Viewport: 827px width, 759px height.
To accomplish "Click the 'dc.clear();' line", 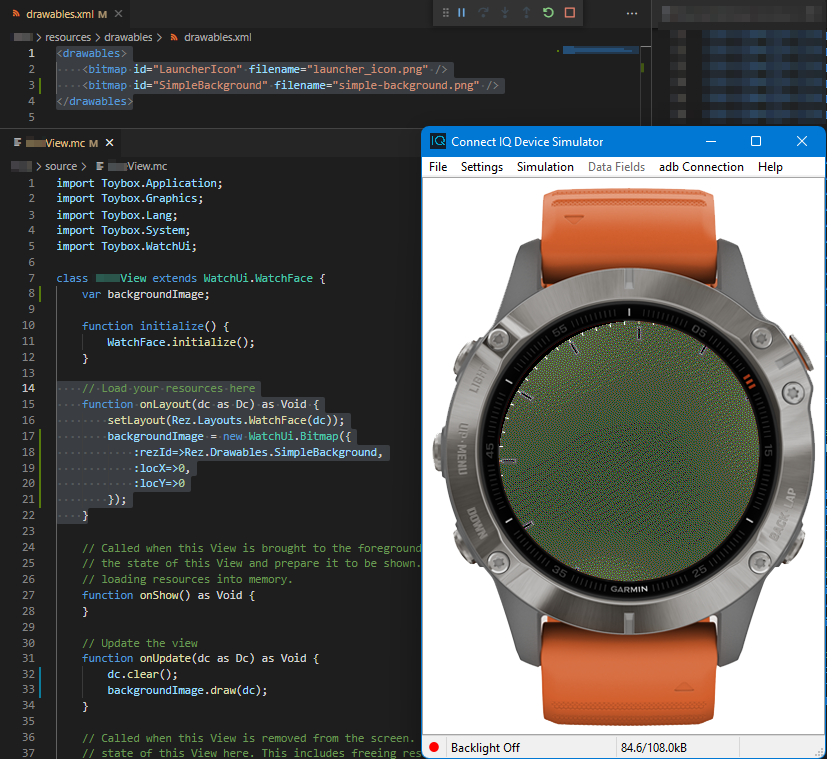I will [x=142, y=674].
